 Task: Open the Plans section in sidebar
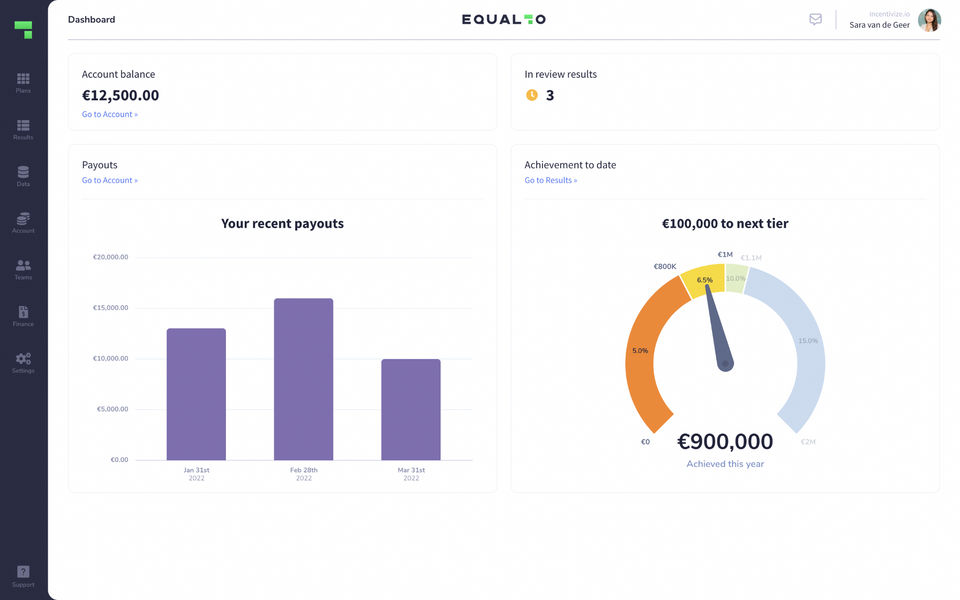[x=23, y=82]
